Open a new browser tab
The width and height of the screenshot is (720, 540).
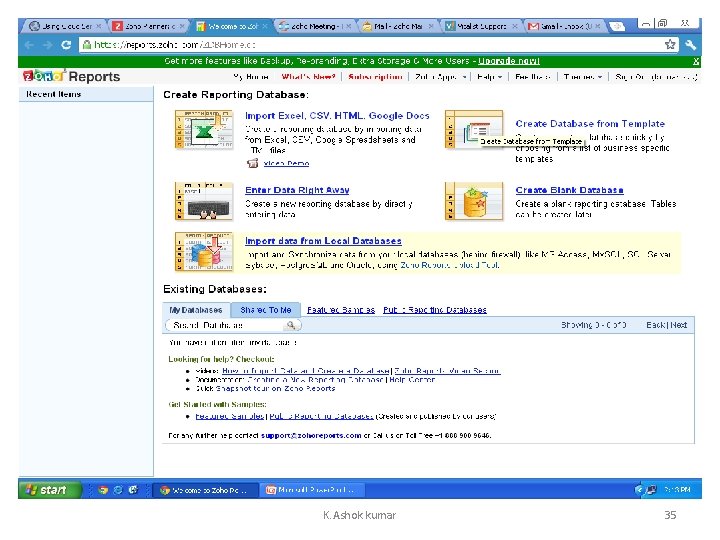(618, 26)
